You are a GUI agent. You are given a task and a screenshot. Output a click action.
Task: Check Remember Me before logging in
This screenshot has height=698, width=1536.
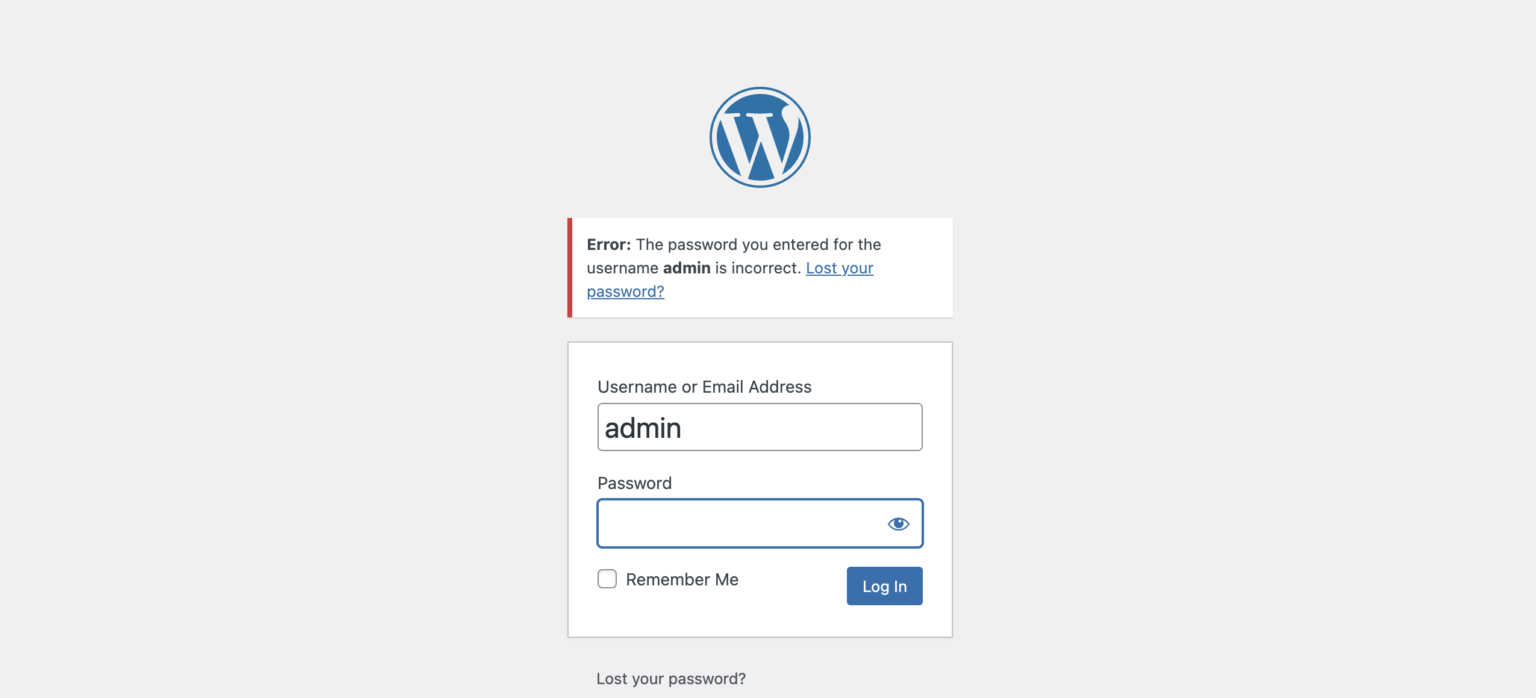tap(607, 578)
